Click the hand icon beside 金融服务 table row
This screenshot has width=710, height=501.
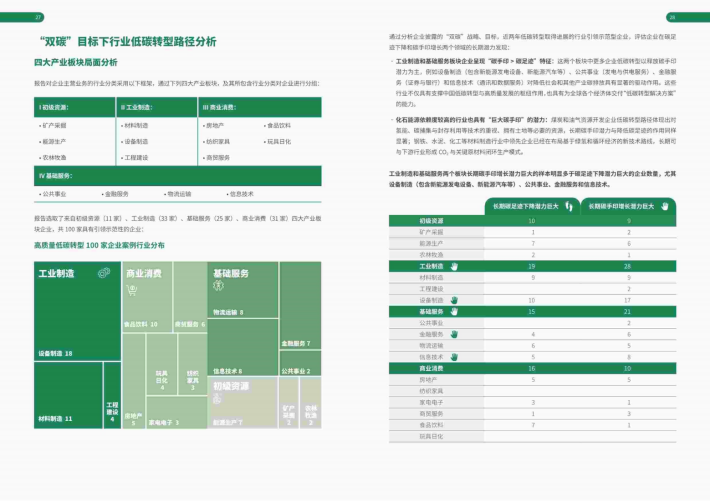point(452,333)
